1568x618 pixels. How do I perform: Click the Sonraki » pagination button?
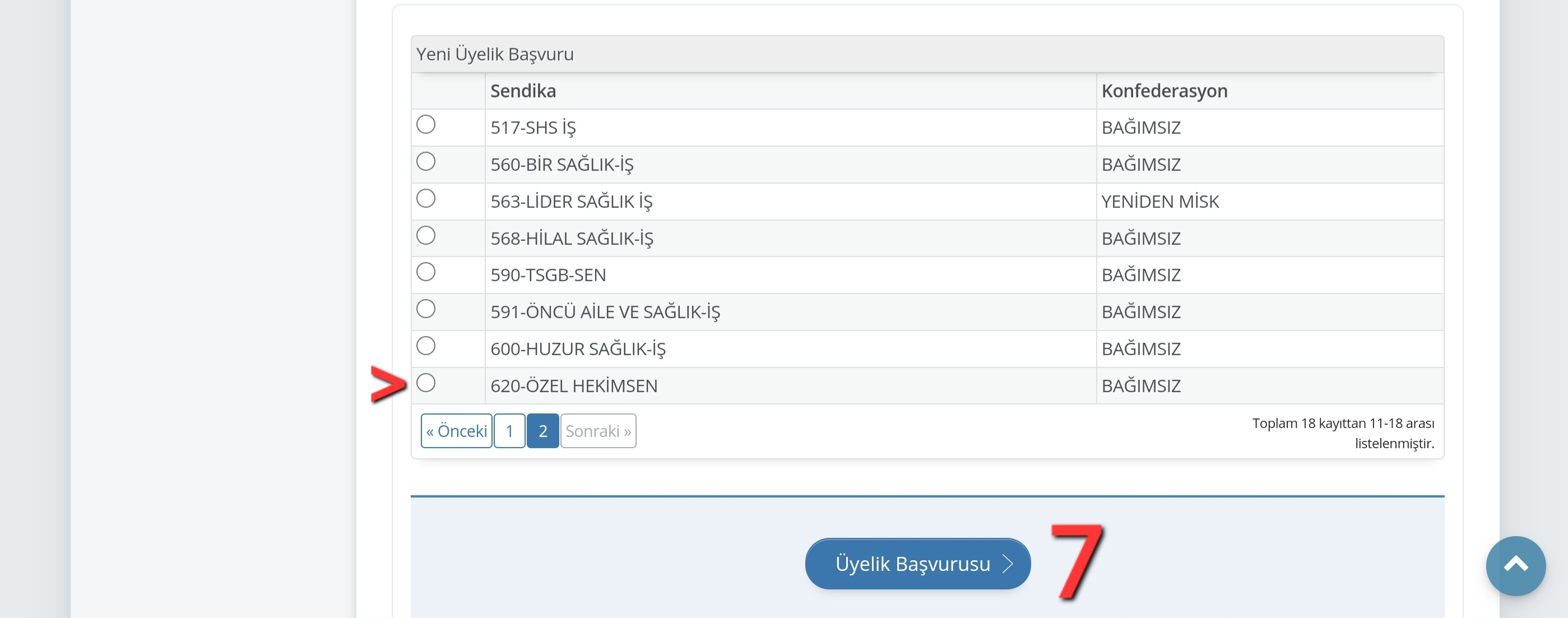click(x=599, y=431)
